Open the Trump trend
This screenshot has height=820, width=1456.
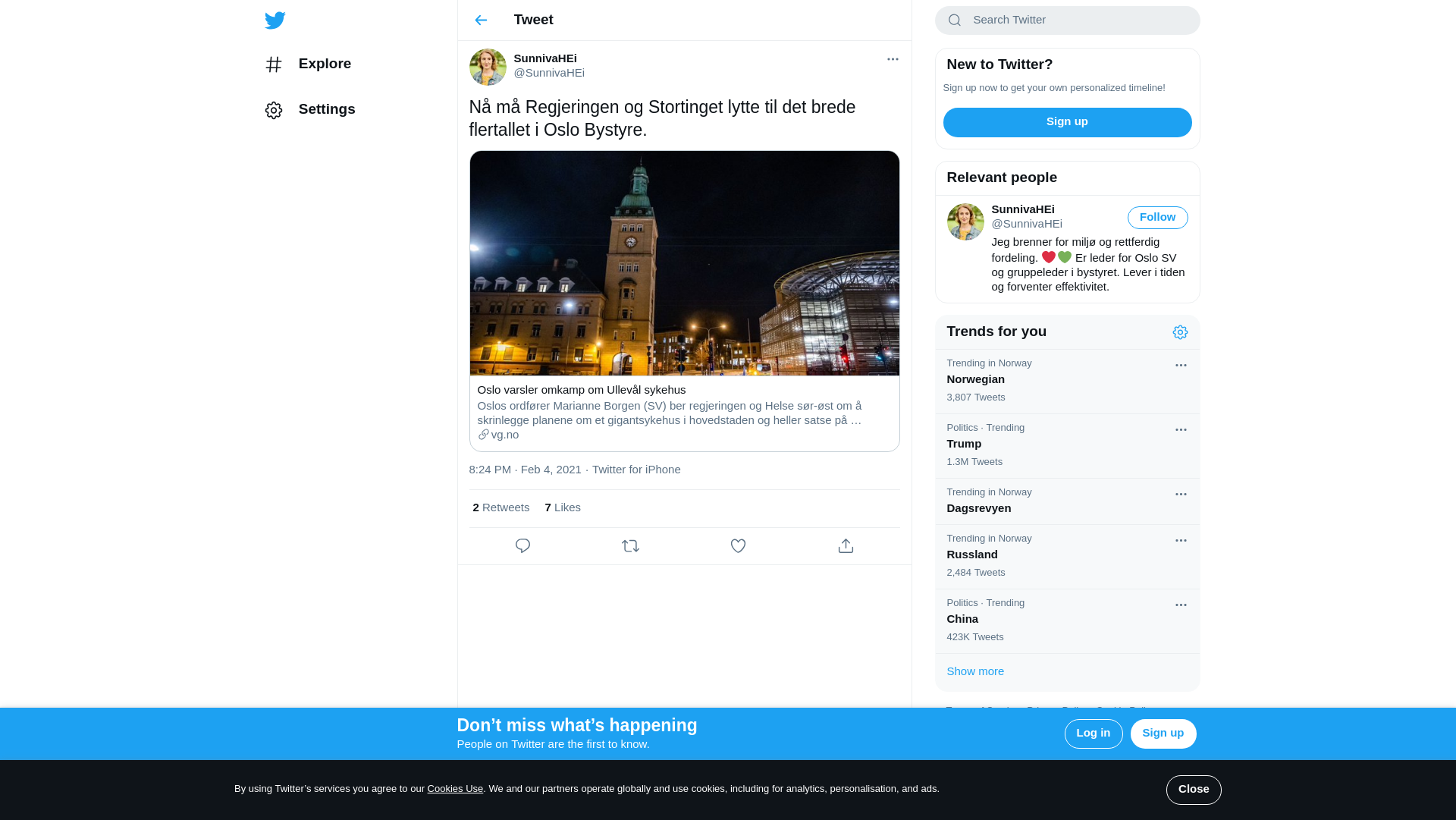pyautogui.click(x=1067, y=446)
